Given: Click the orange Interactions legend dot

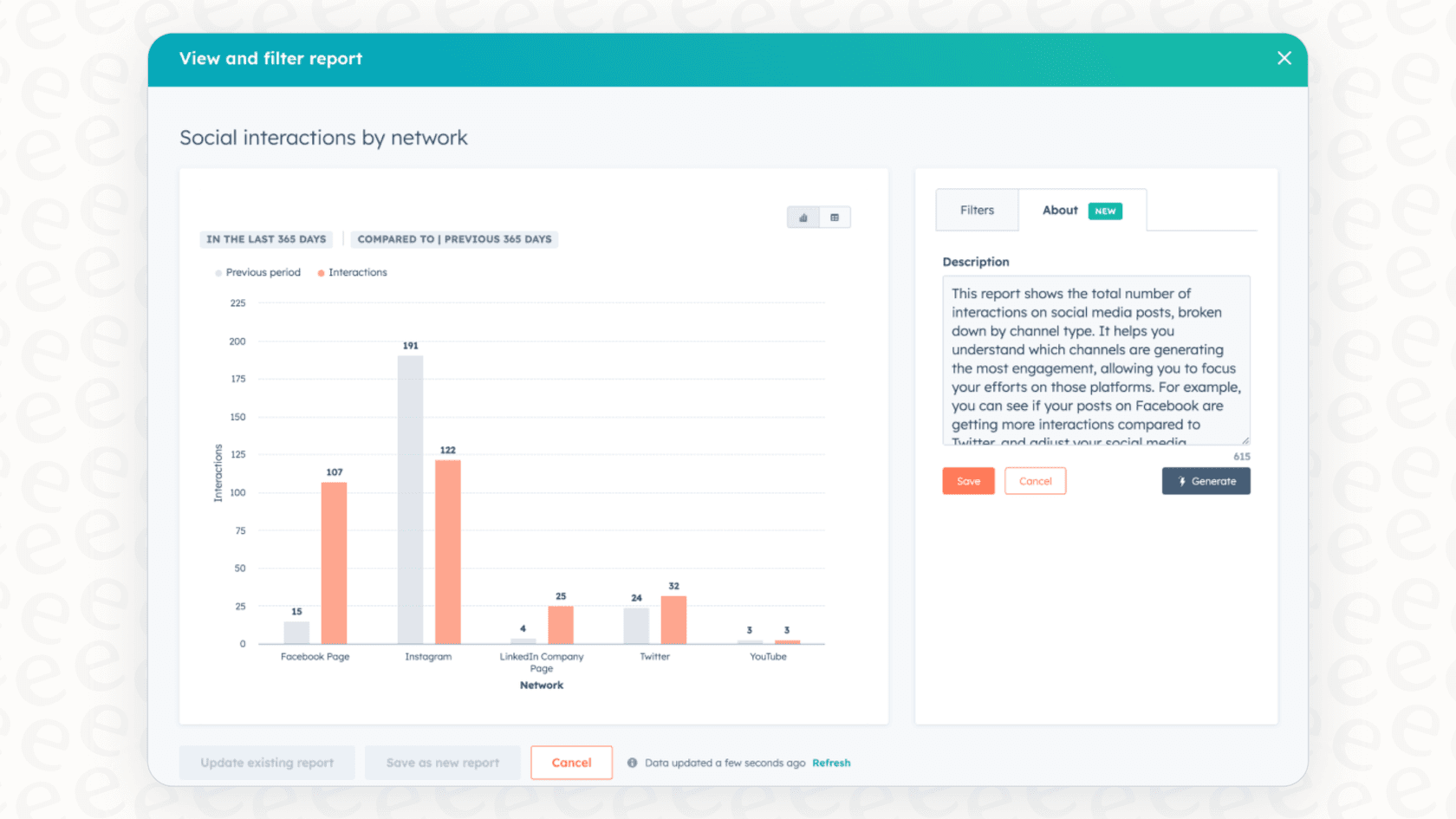Looking at the screenshot, I should 322,272.
